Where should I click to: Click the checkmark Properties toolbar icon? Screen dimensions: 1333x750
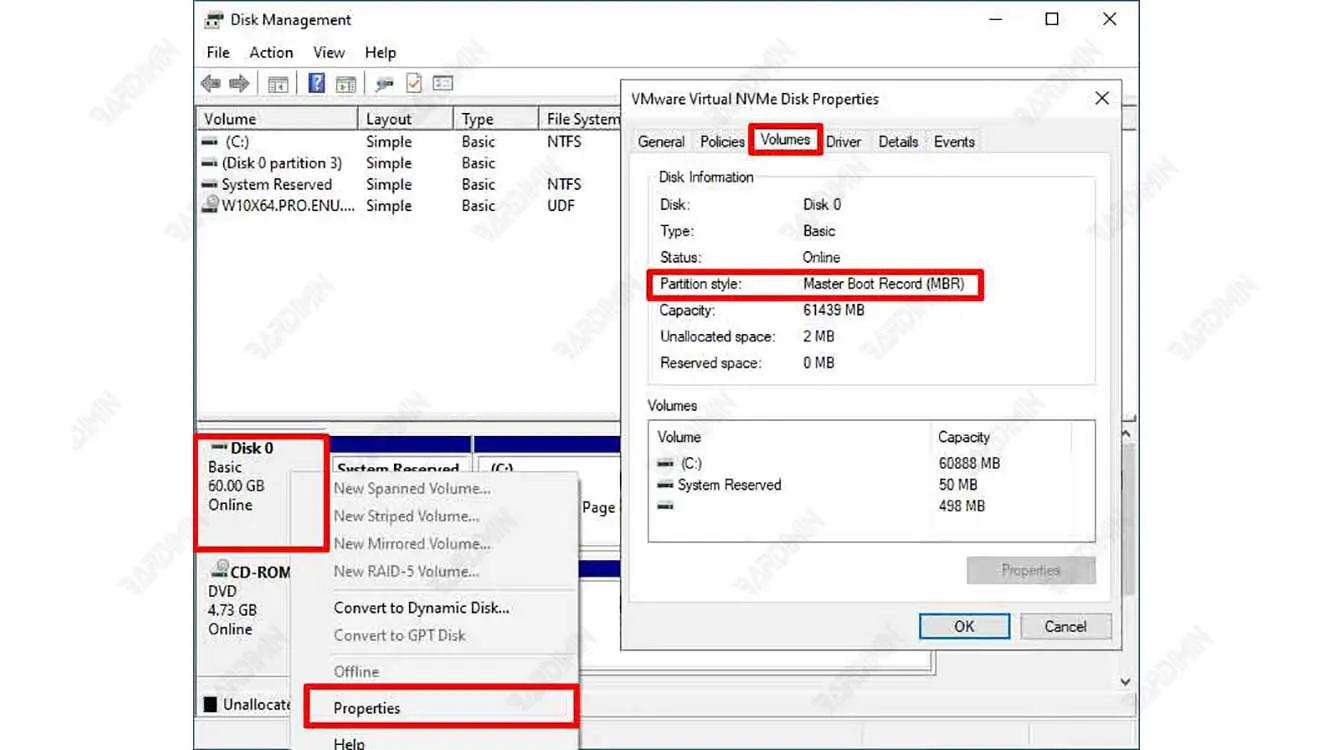413,84
